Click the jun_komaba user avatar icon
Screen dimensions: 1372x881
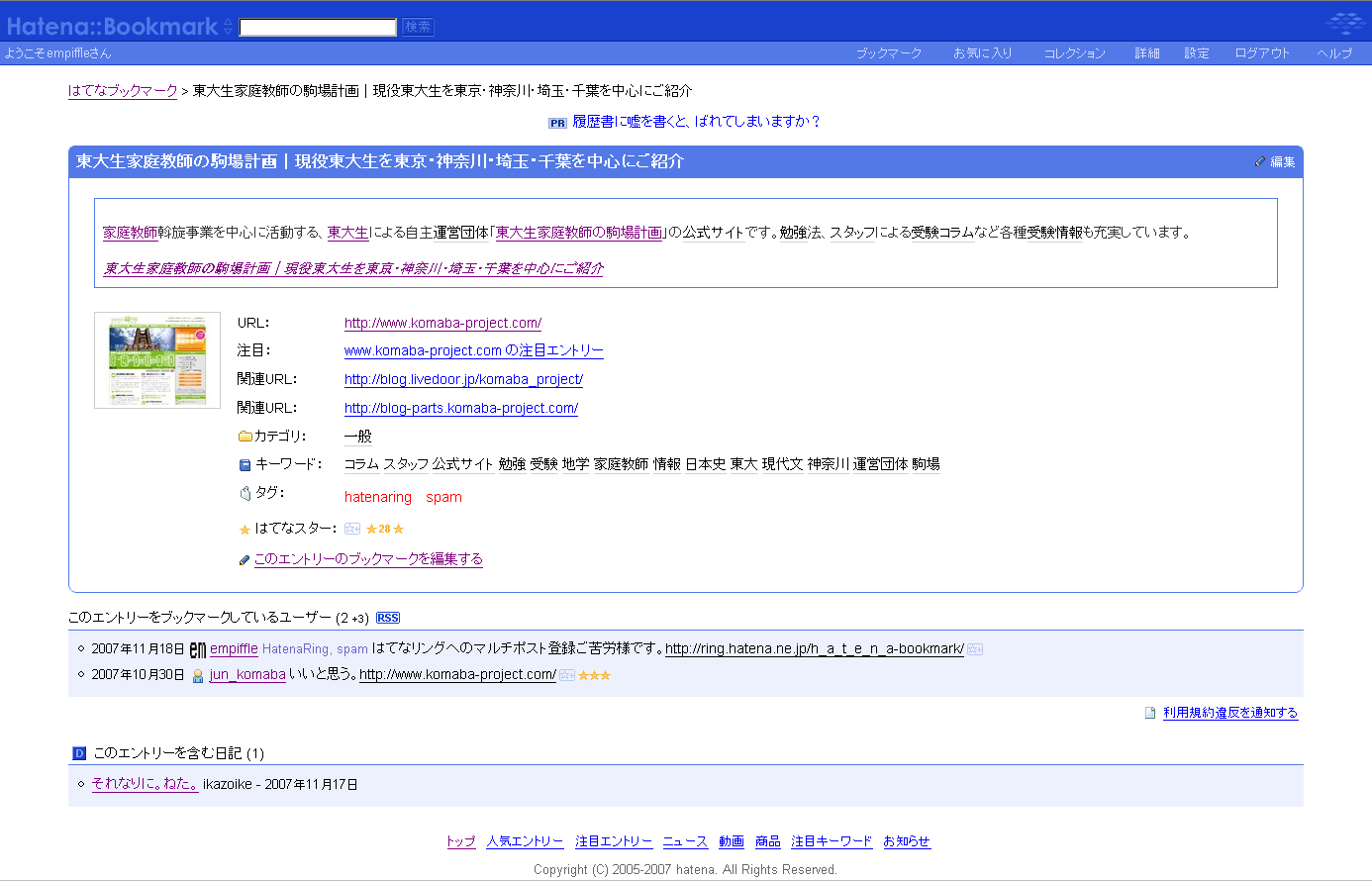click(x=198, y=675)
